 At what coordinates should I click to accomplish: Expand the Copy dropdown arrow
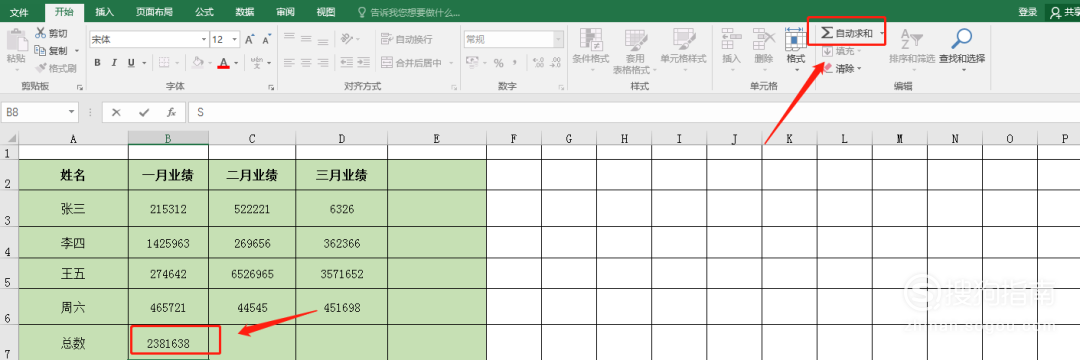(76, 51)
